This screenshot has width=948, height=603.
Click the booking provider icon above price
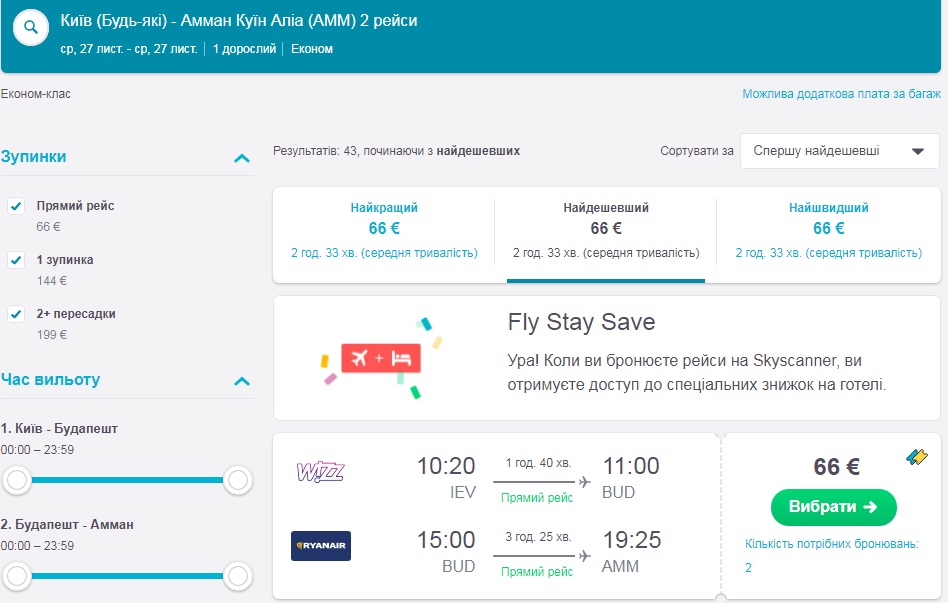pos(917,457)
